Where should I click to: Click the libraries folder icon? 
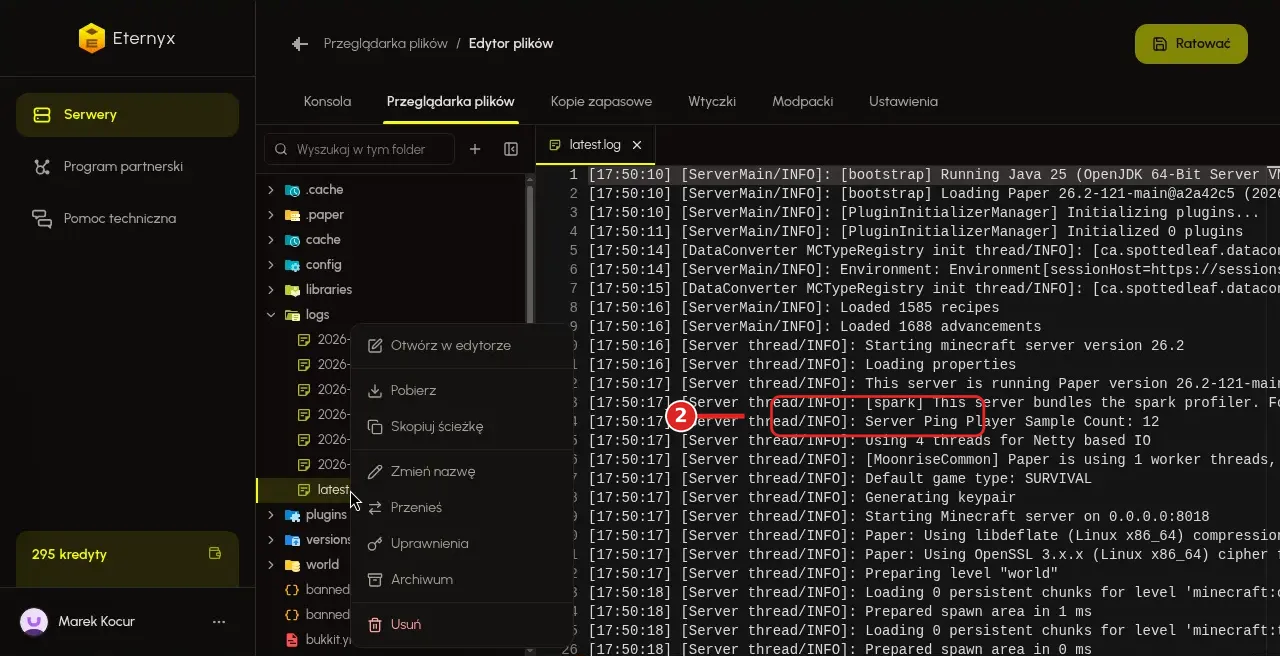[x=292, y=290]
